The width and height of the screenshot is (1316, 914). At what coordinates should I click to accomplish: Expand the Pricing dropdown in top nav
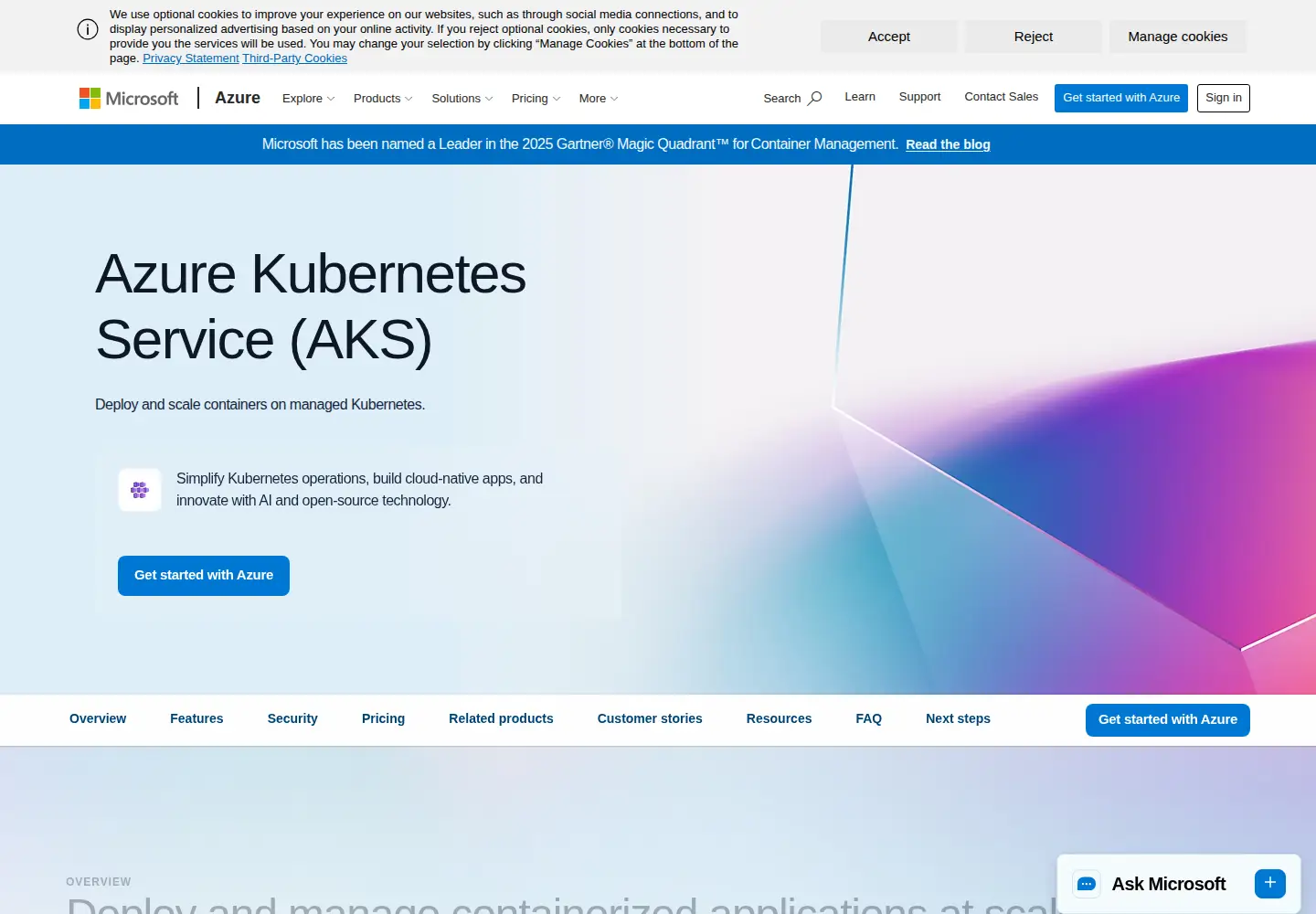536,99
